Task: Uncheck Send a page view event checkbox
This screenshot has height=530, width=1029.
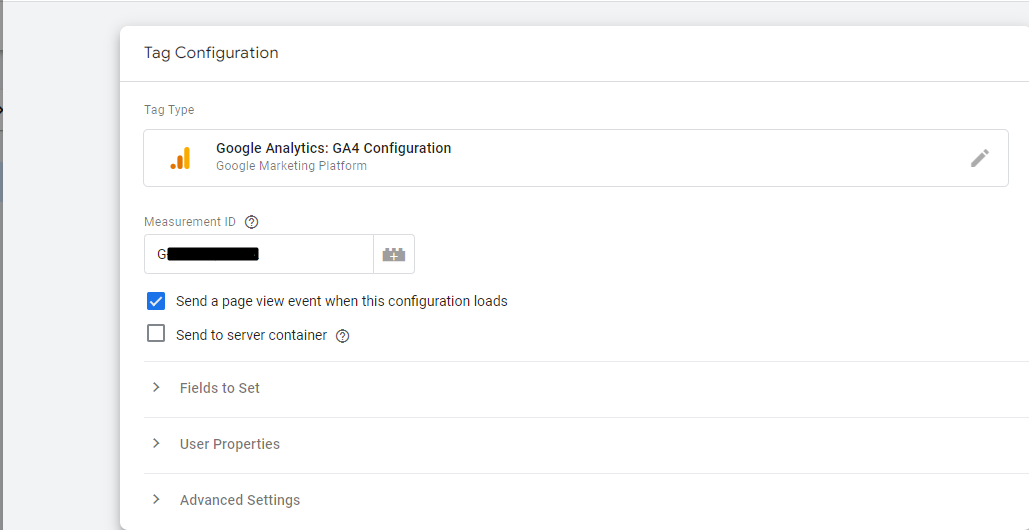Action: [x=156, y=301]
